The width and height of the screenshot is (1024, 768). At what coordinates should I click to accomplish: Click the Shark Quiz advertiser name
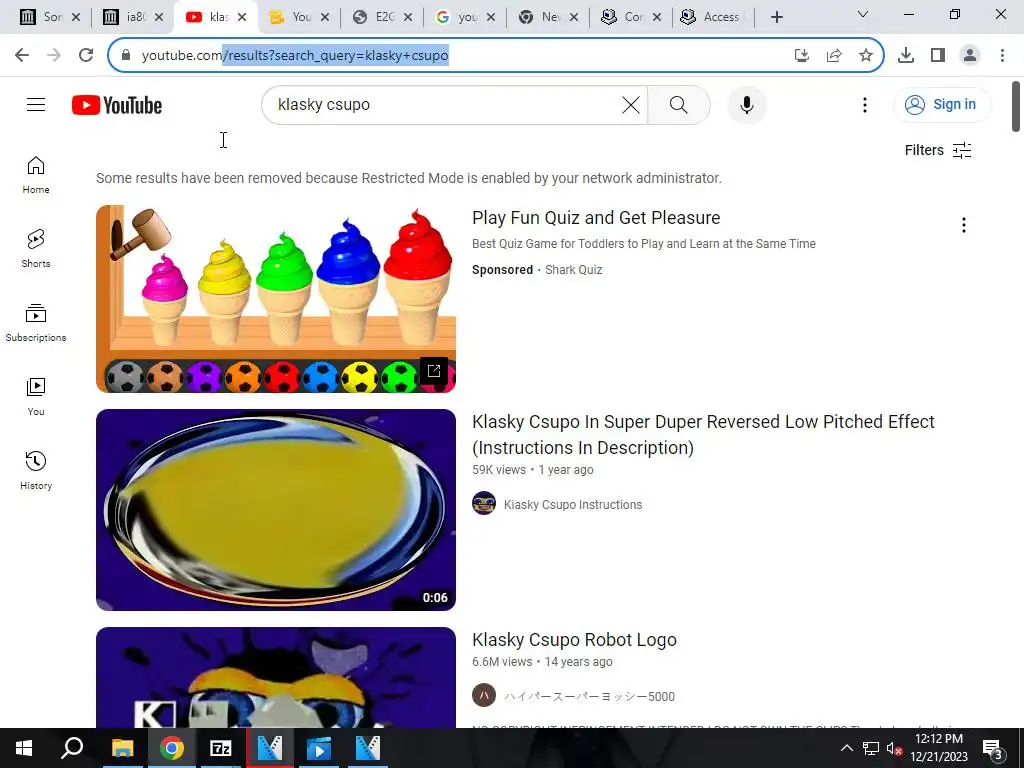[x=573, y=270]
